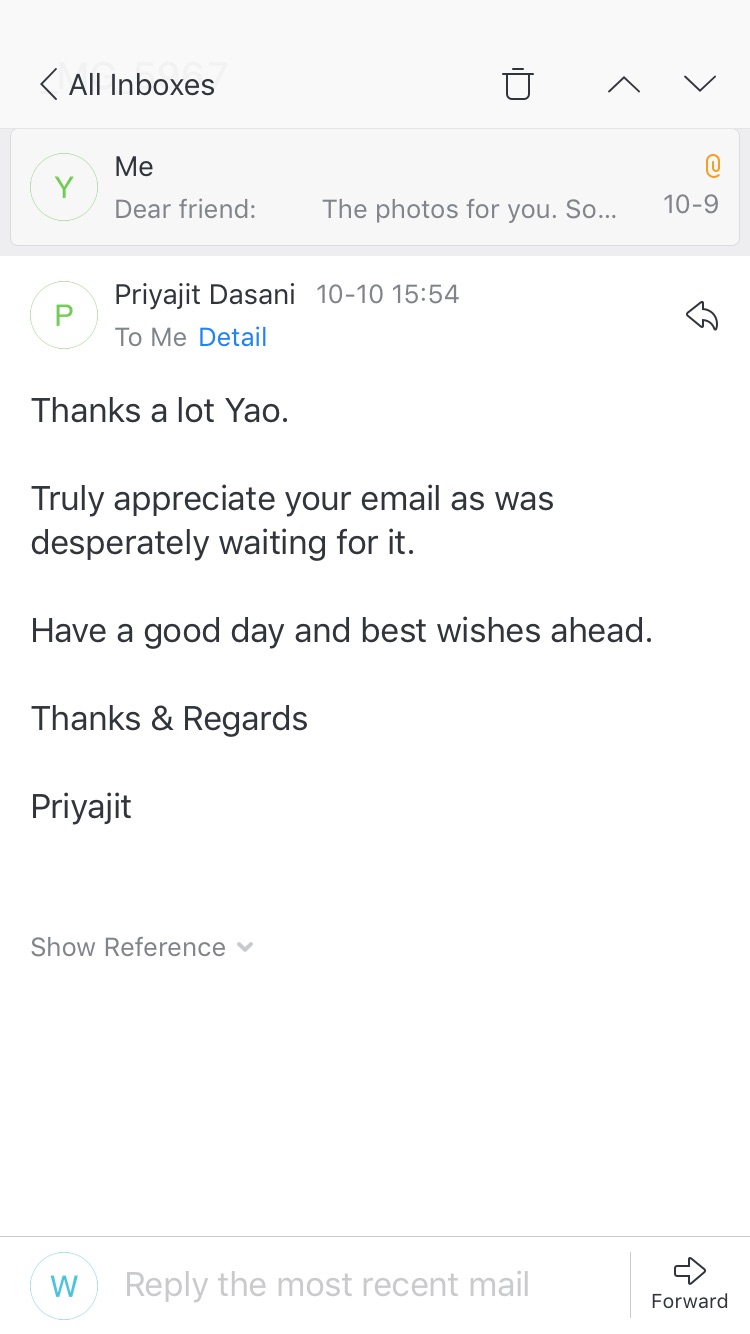Tap the blue W avatar circle

coord(64,1286)
